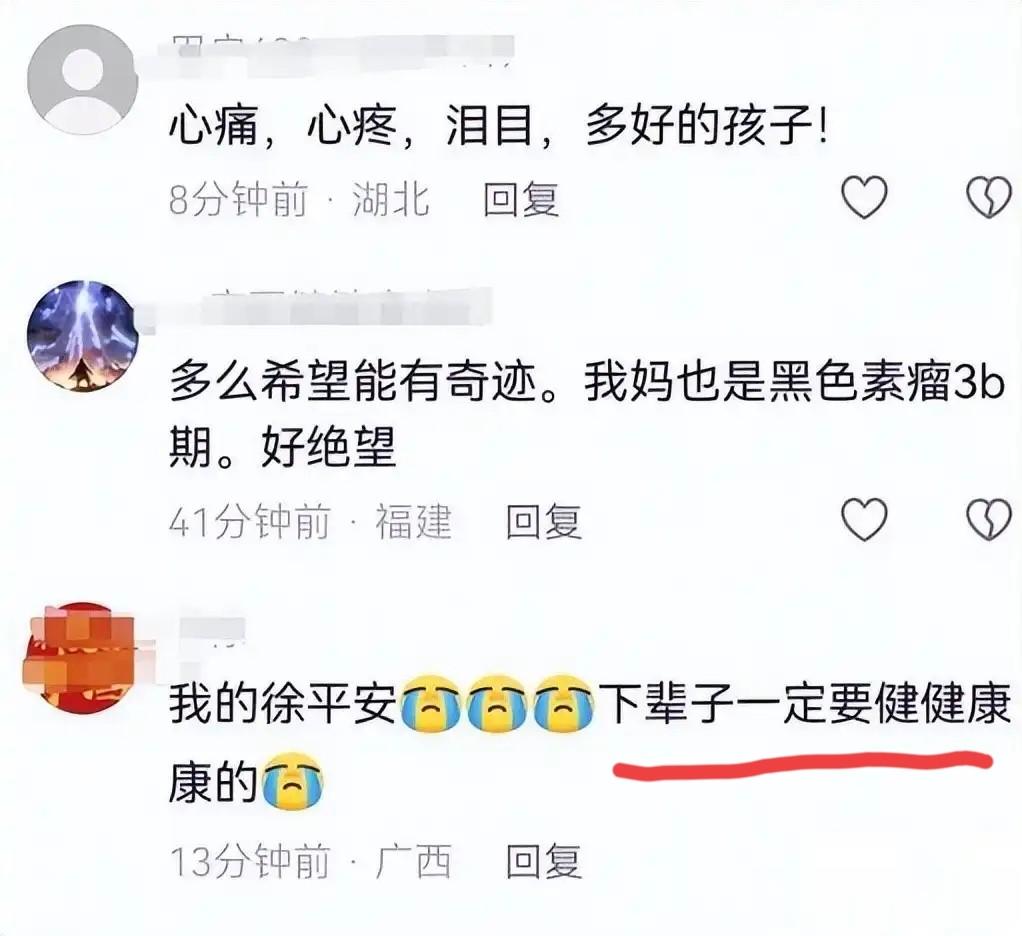Reply to the 8分钟前 Hubei comment

pyautogui.click(x=521, y=199)
